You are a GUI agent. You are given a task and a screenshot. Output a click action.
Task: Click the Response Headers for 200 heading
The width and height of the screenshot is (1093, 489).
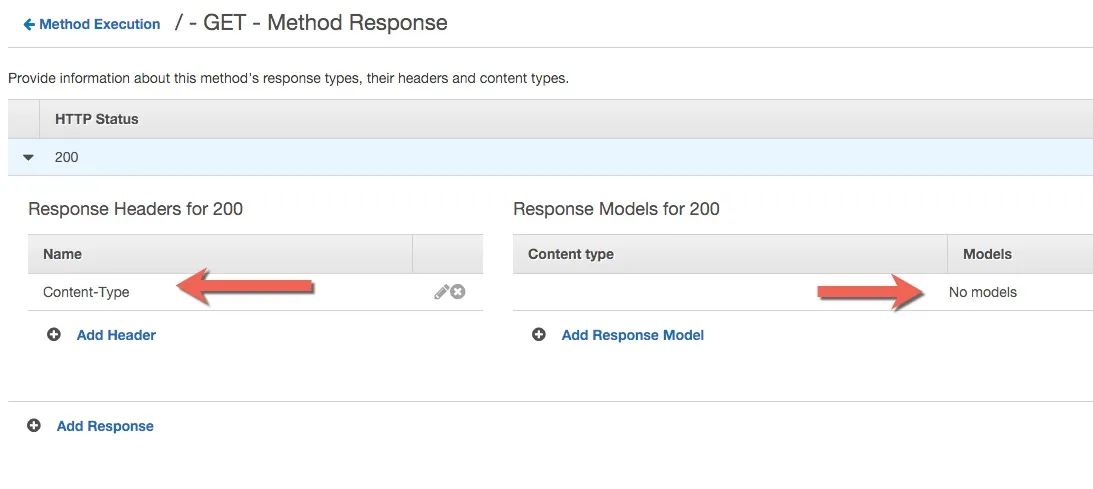[x=135, y=209]
